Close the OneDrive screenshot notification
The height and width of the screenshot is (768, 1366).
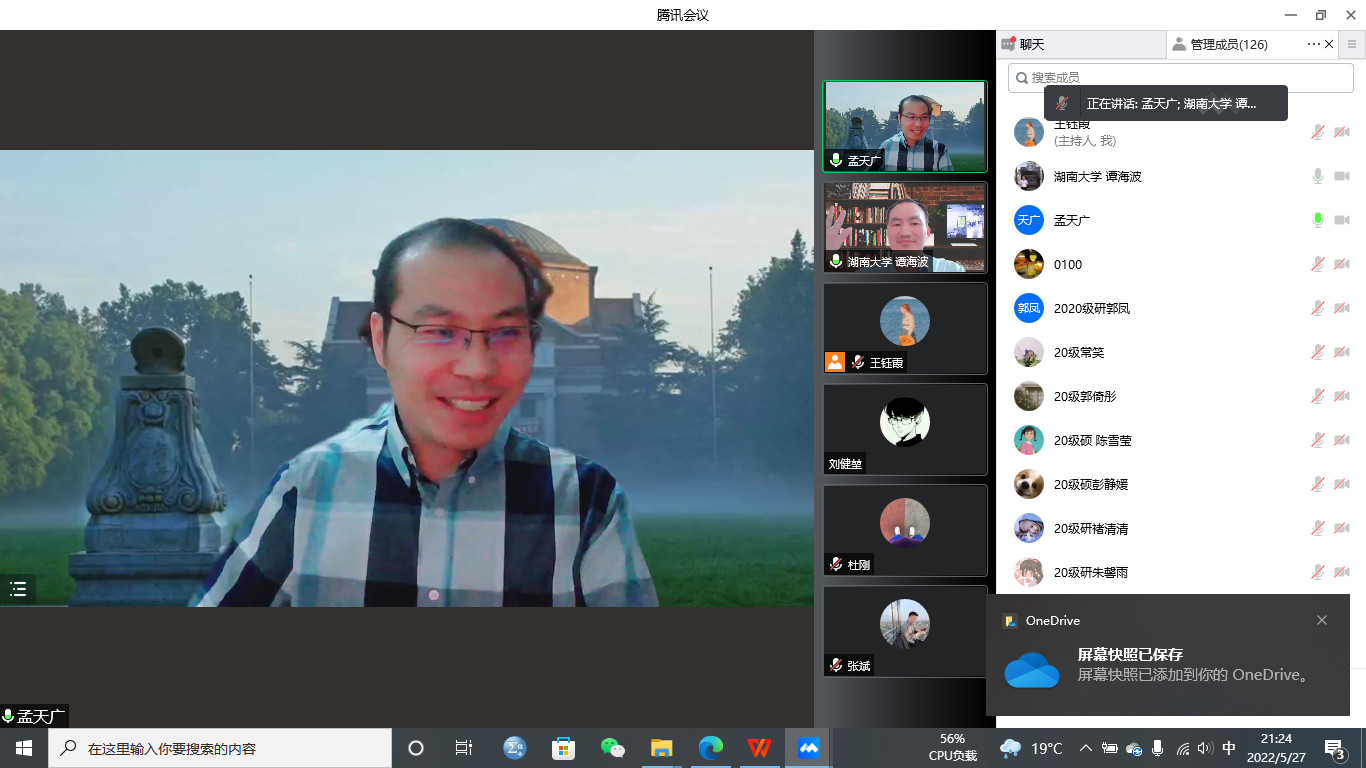click(x=1322, y=620)
